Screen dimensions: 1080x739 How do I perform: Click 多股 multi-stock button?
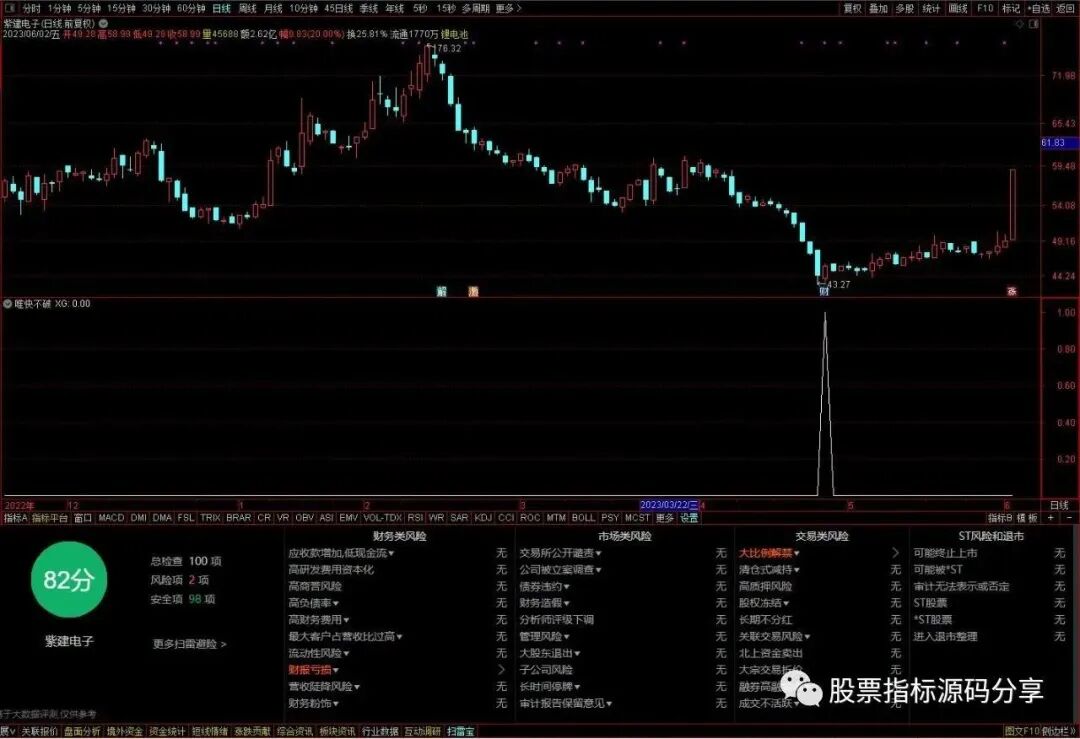pos(904,8)
